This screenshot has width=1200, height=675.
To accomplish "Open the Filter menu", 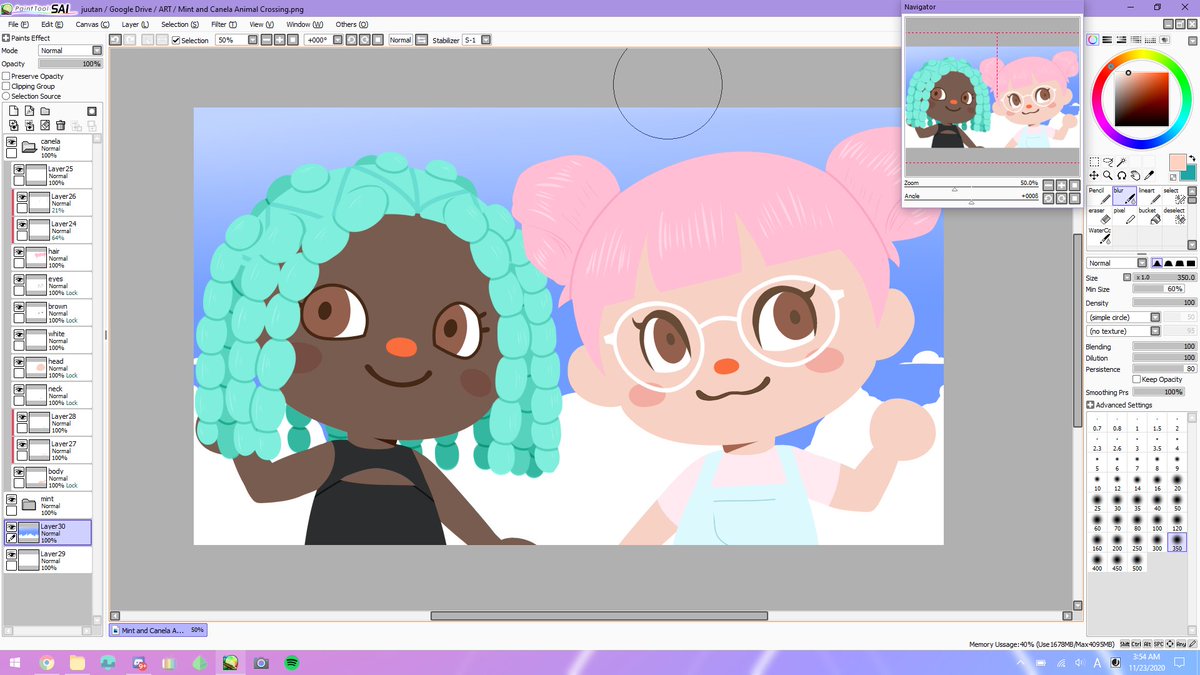I will click(225, 24).
